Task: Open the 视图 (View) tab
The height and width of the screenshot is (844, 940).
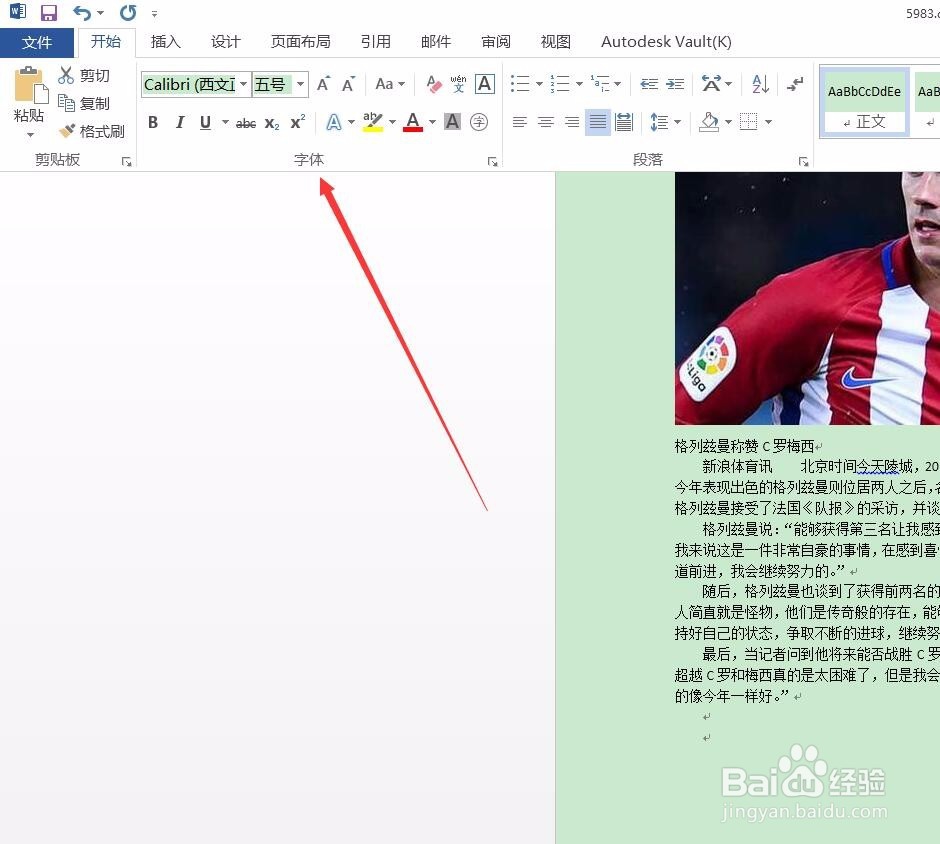Action: click(556, 42)
